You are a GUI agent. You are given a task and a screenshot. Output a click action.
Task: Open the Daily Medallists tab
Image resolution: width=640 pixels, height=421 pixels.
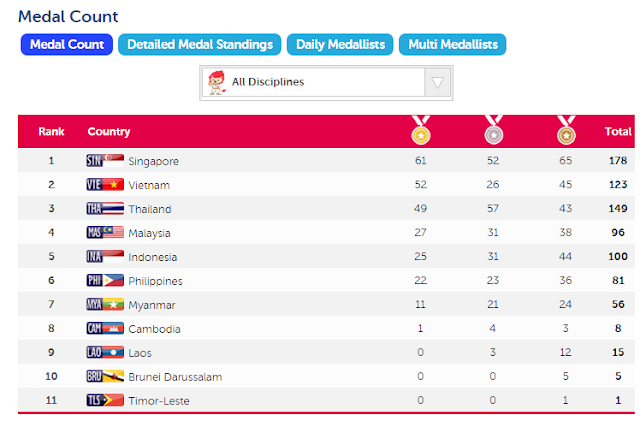click(340, 45)
